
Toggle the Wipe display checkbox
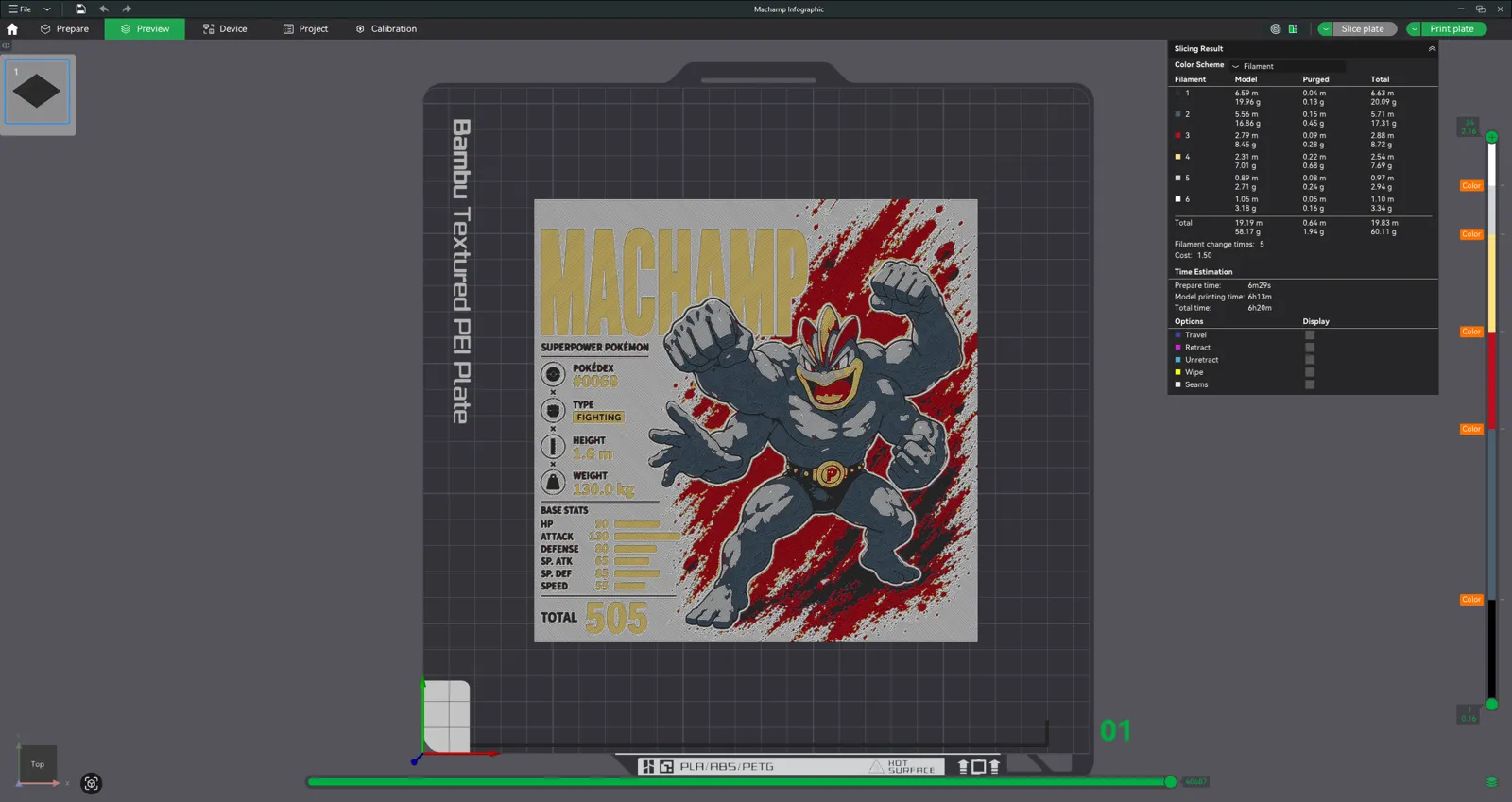click(x=1310, y=372)
